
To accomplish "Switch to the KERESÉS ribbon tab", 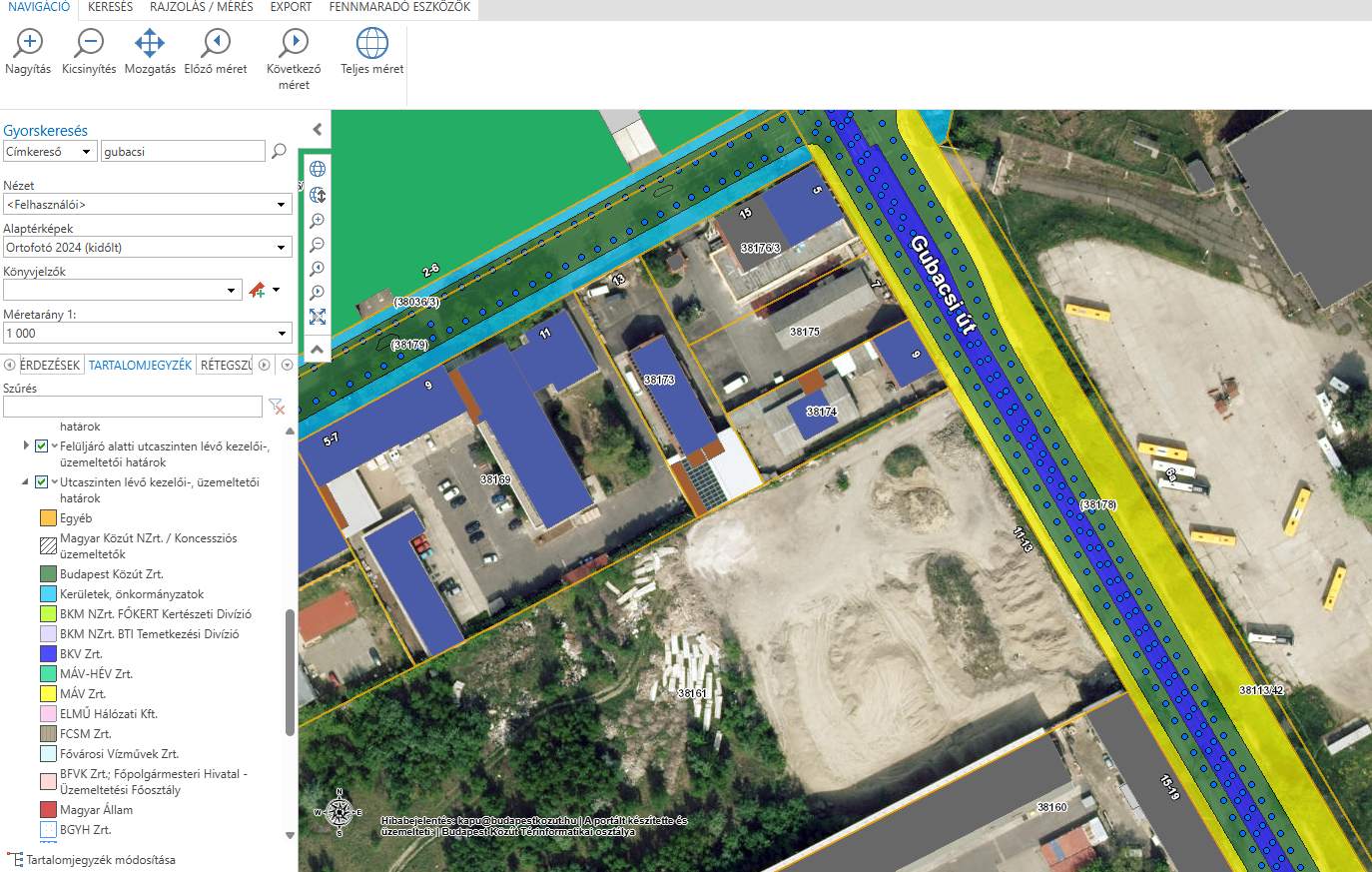I will click(110, 7).
